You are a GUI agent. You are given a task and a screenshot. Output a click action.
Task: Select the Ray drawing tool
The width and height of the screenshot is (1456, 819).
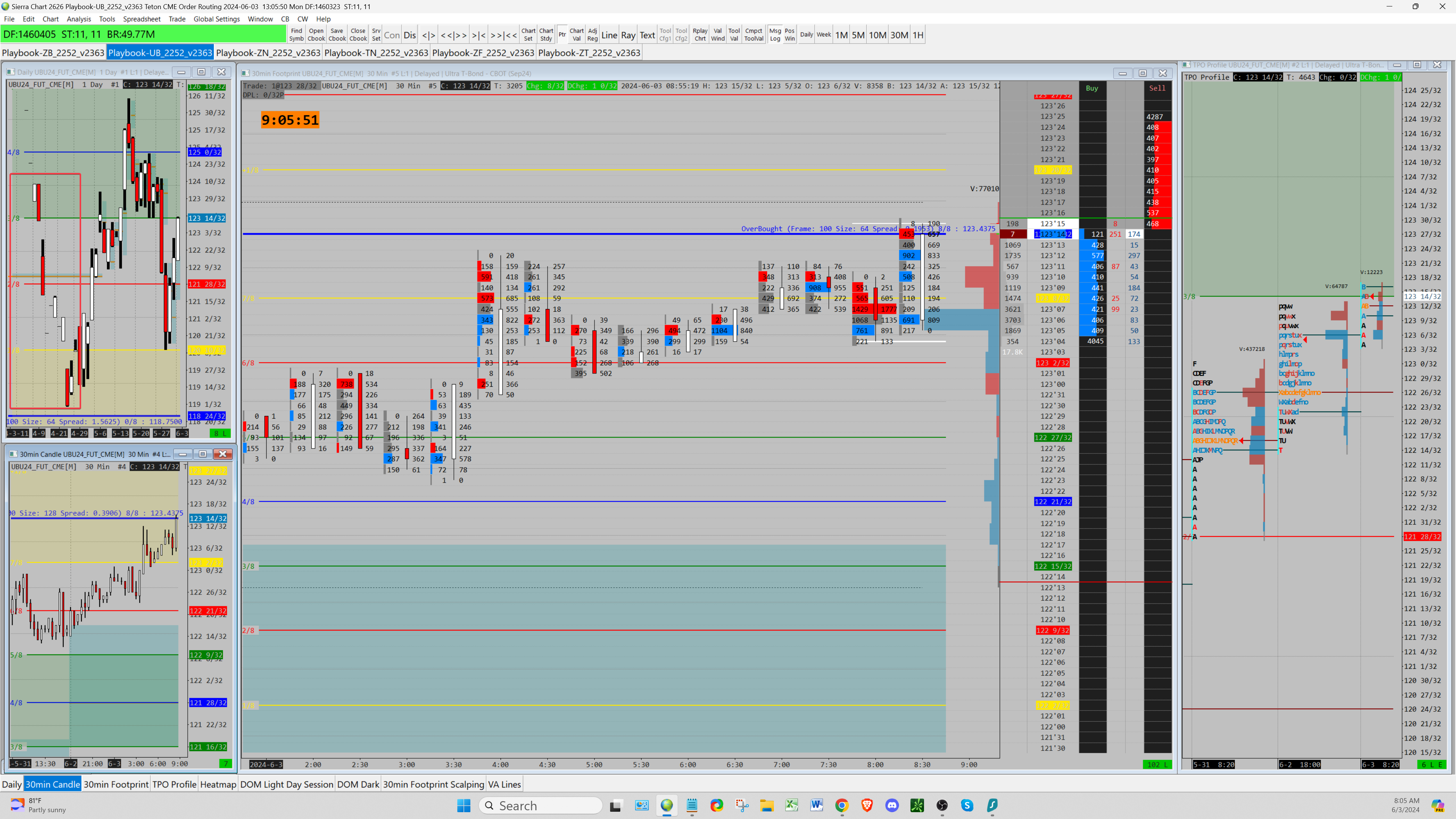pos(628,35)
